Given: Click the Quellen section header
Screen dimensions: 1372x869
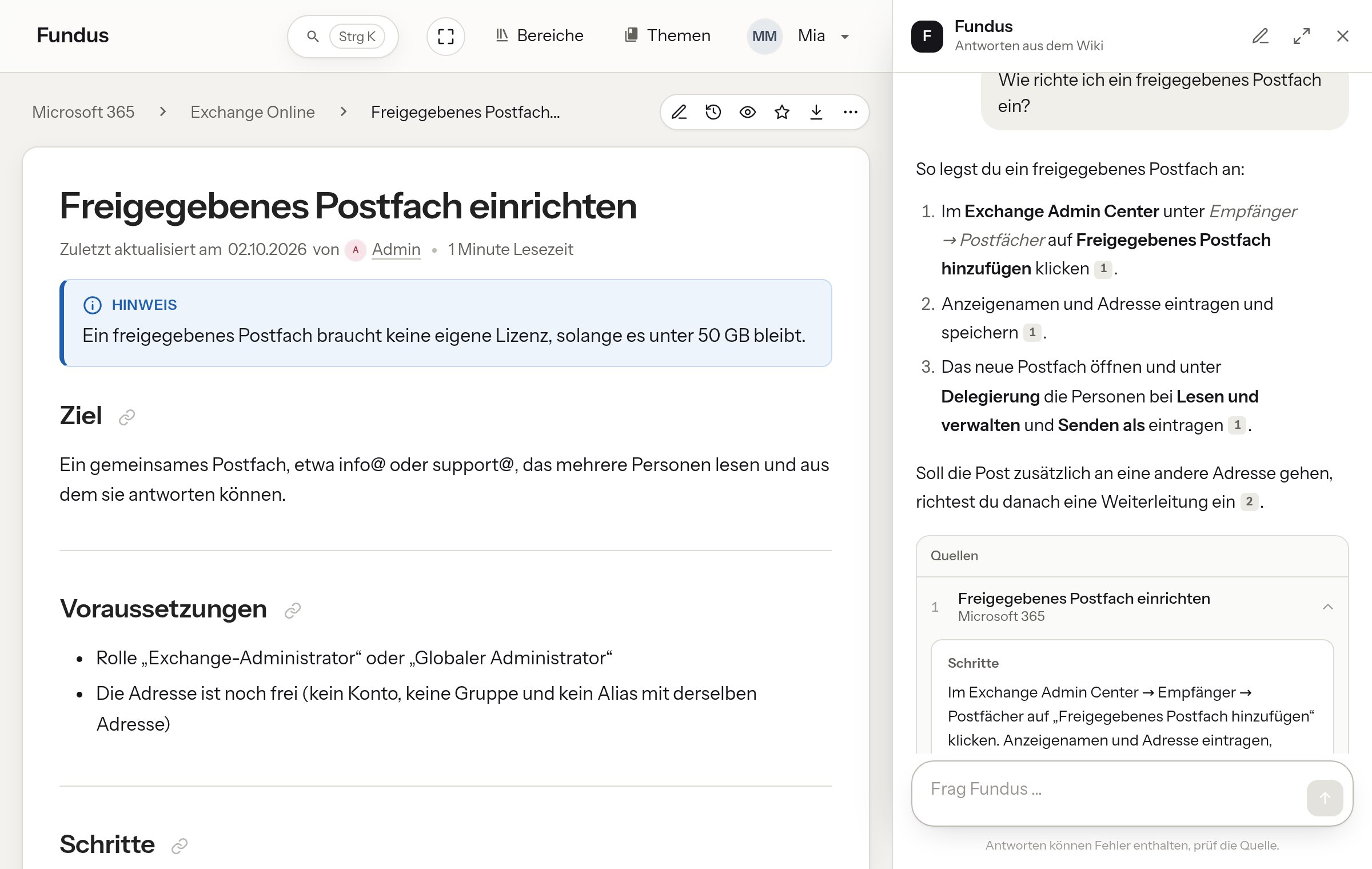Looking at the screenshot, I should point(1132,556).
